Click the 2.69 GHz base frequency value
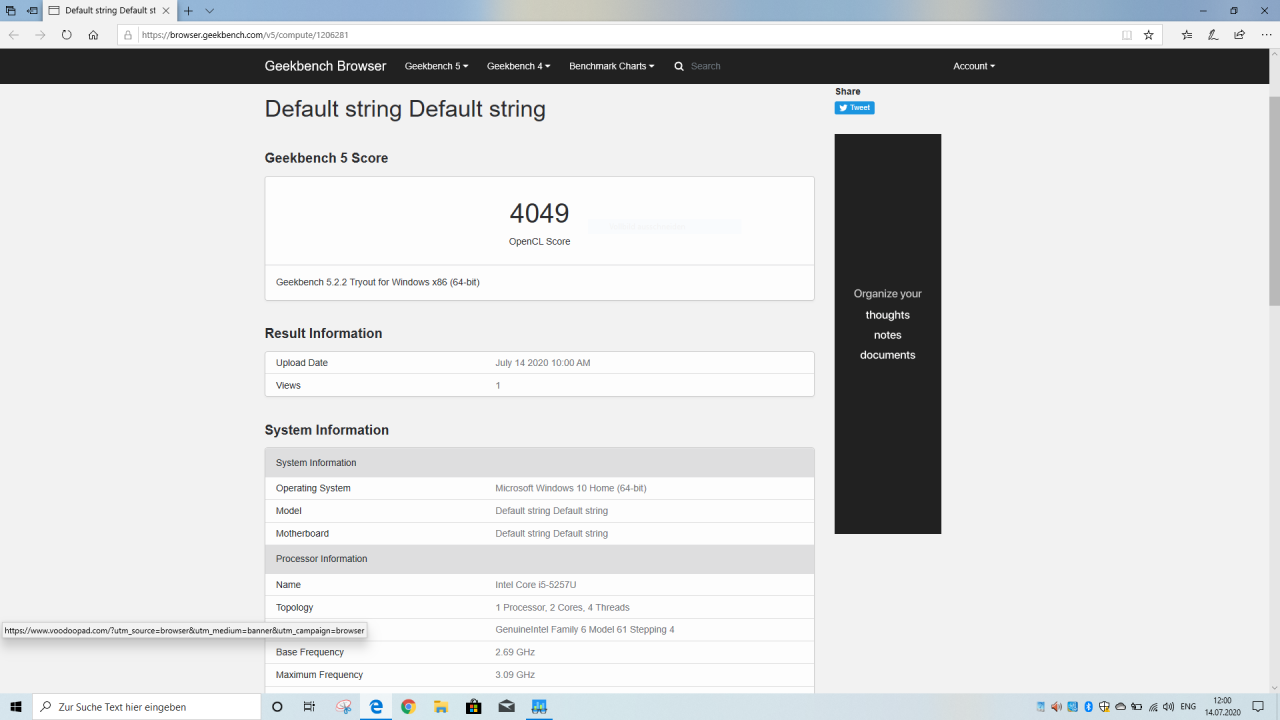The width and height of the screenshot is (1280, 720). point(515,652)
